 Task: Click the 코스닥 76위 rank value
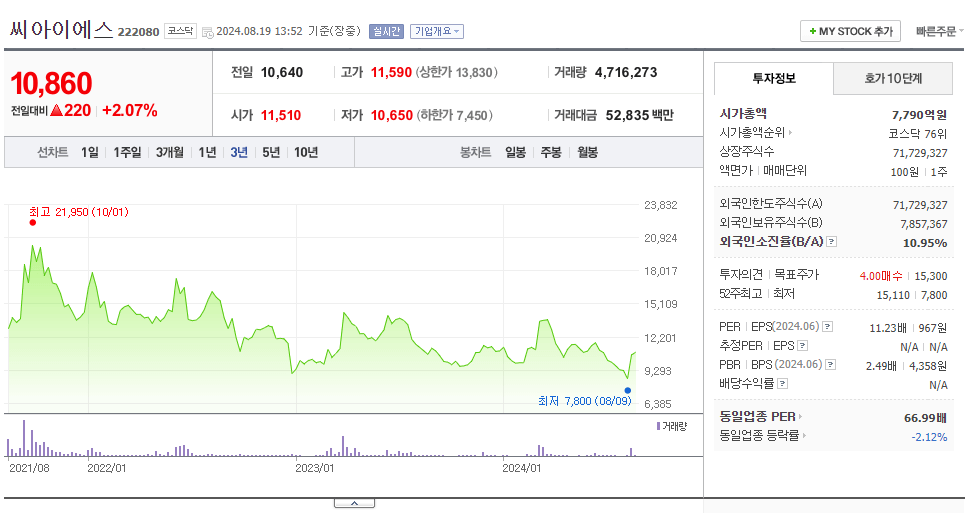pyautogui.click(x=918, y=134)
